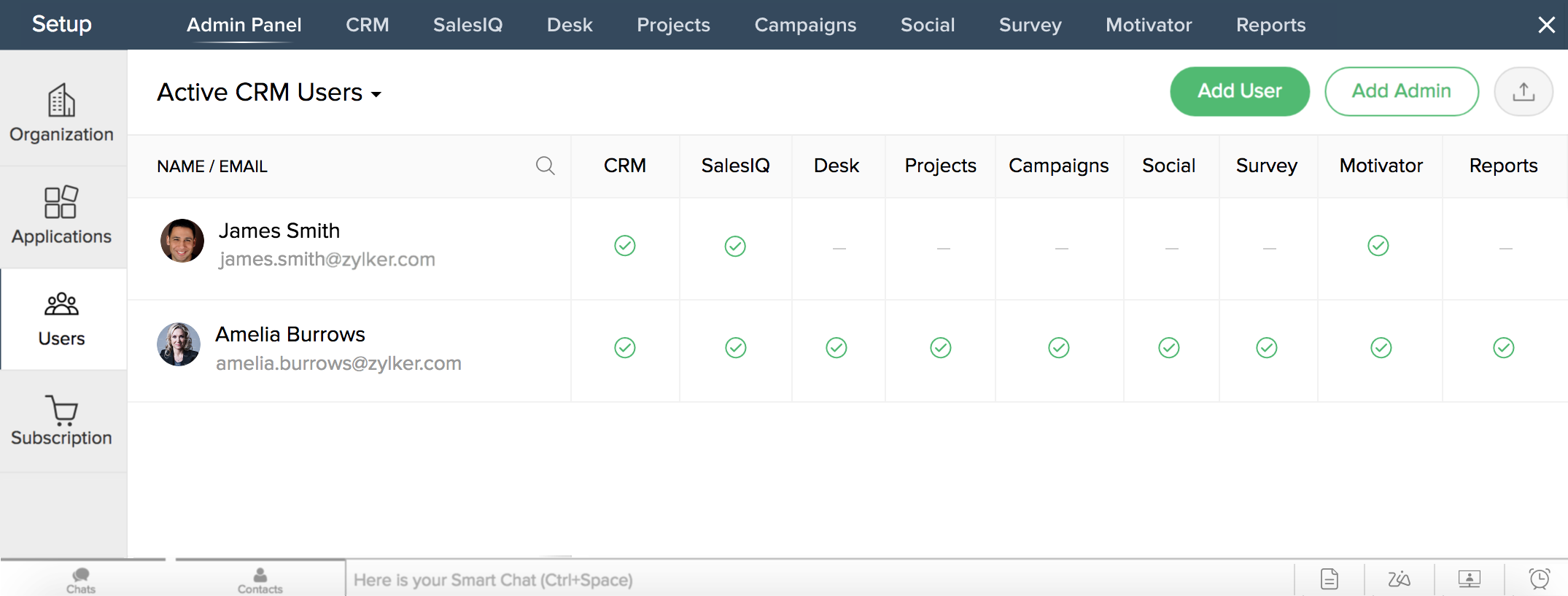Switch to the Desk top tab

coord(570,25)
